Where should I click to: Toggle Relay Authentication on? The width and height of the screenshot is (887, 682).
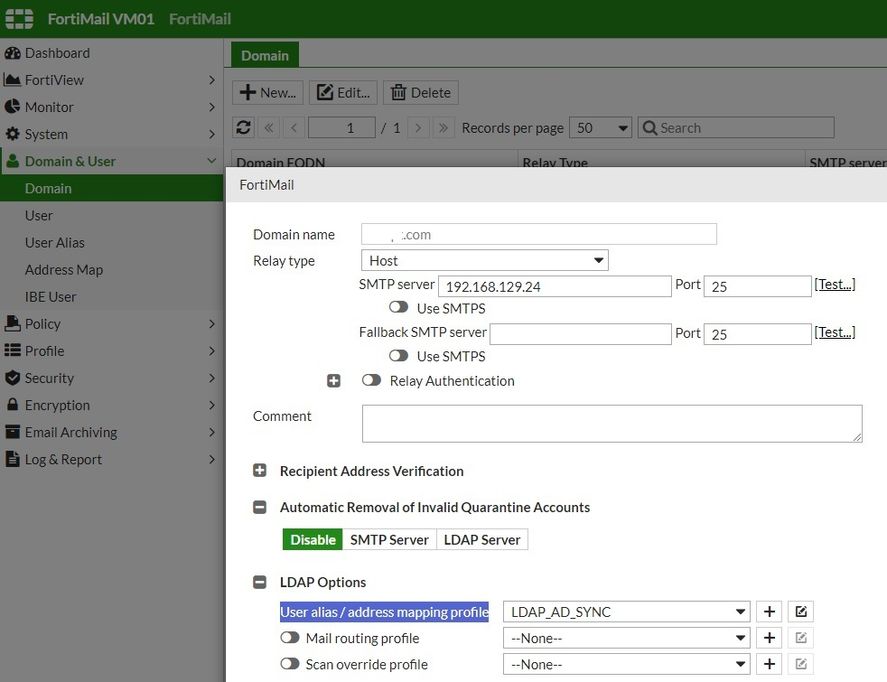[372, 381]
